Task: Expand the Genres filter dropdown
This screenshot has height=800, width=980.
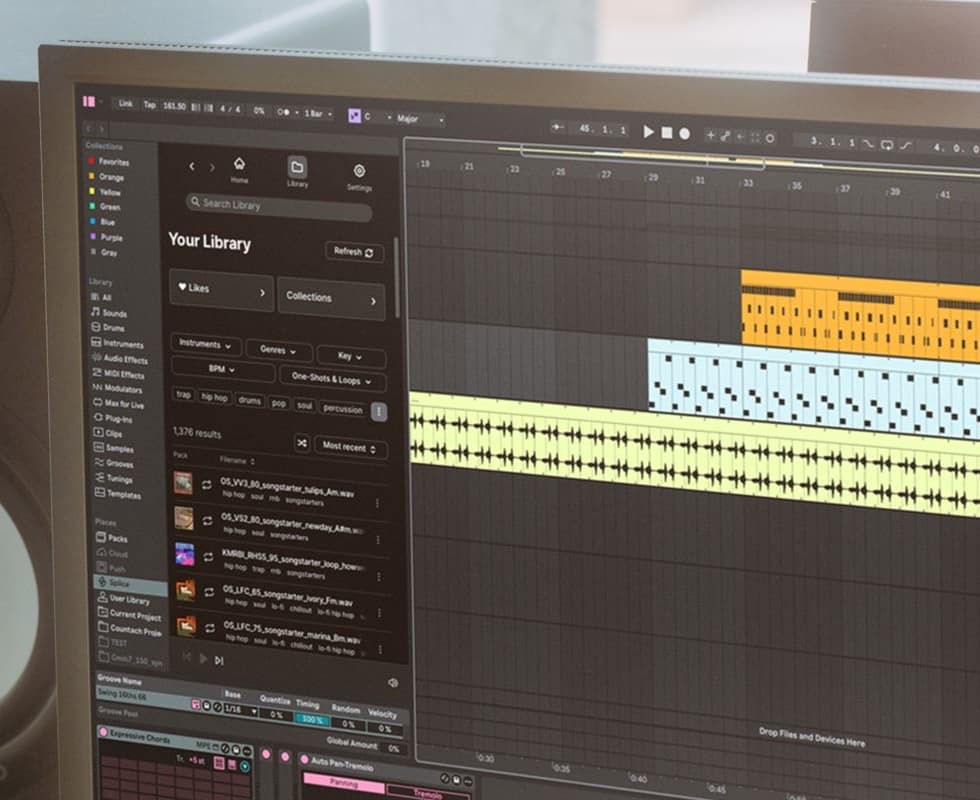Action: coord(278,350)
